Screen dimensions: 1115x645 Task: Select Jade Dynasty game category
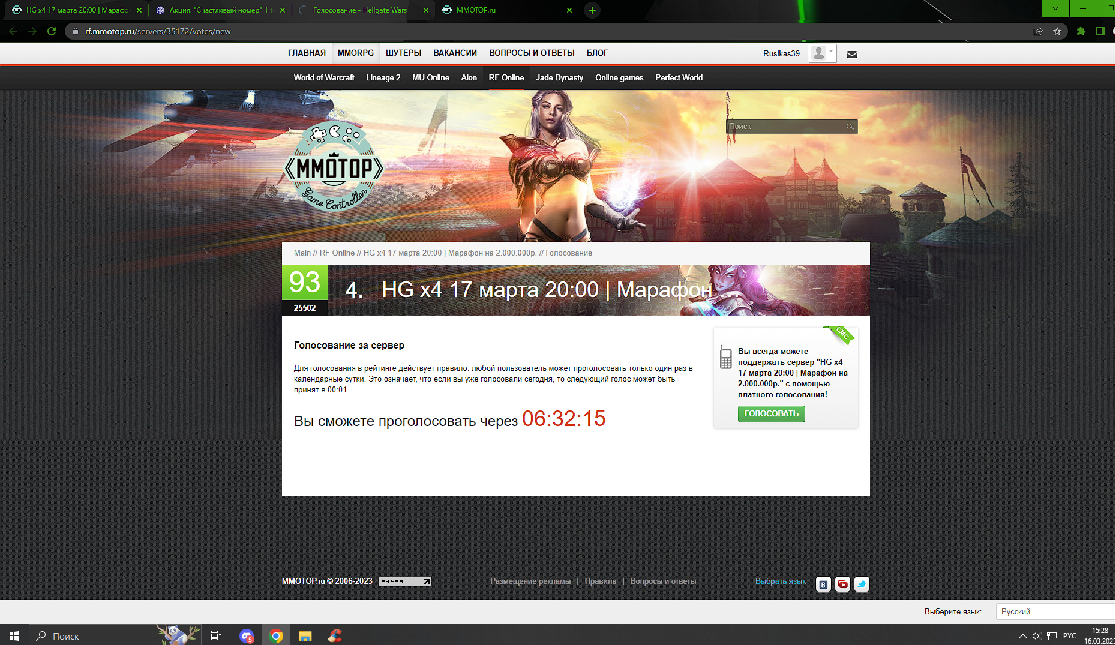tap(560, 78)
